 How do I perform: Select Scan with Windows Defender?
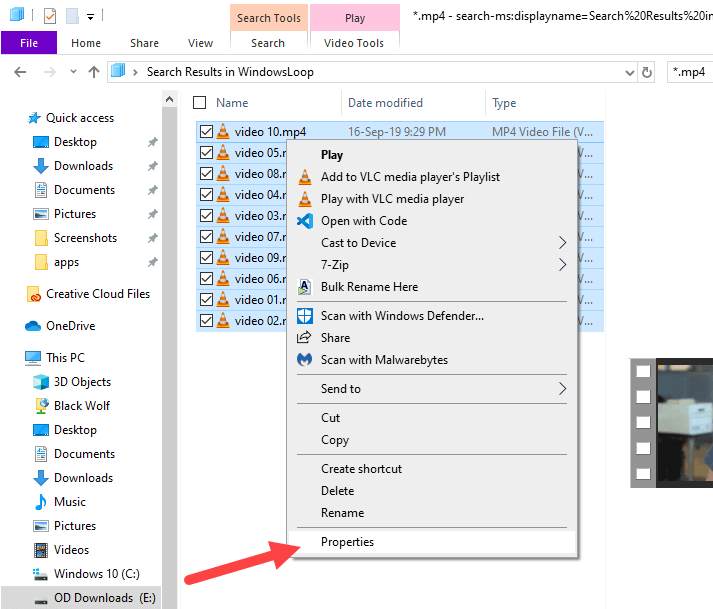[x=432, y=316]
